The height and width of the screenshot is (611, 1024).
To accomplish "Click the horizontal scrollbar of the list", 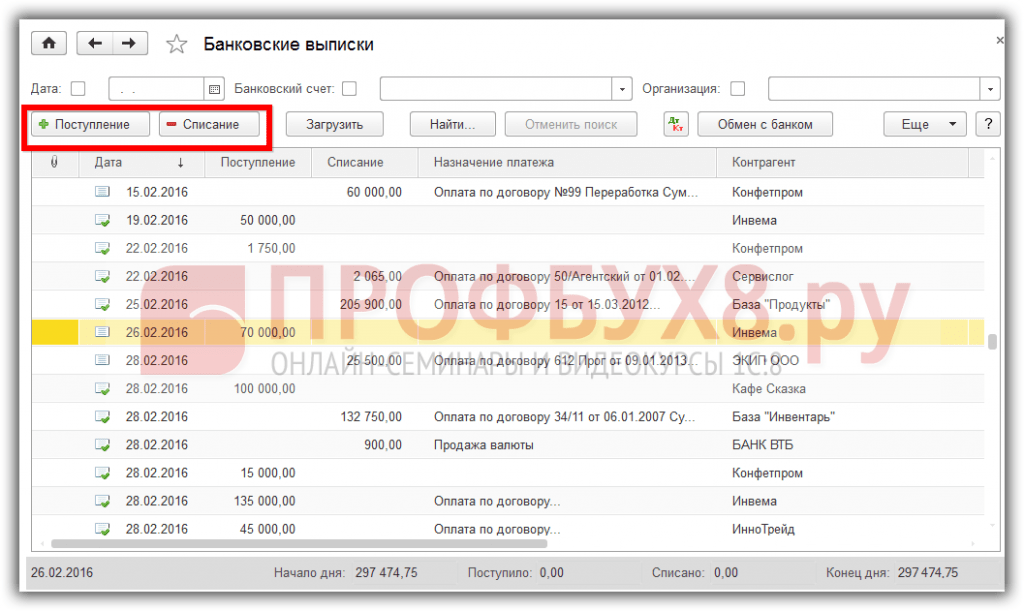I will point(299,543).
